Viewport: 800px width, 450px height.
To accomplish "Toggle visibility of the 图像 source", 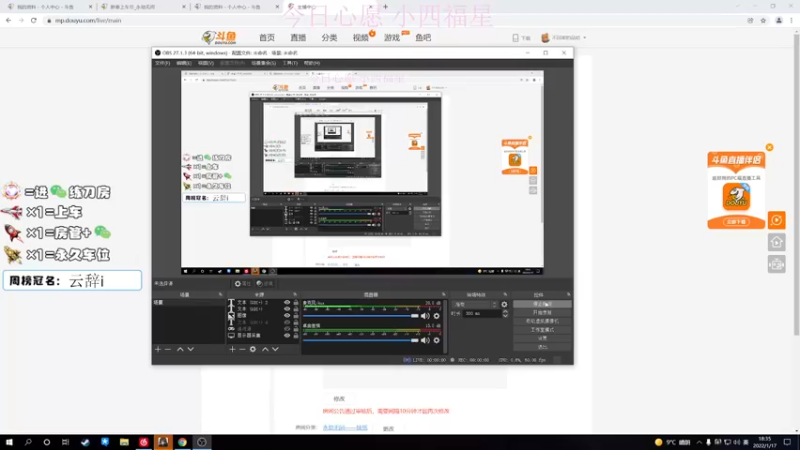I will [287, 316].
